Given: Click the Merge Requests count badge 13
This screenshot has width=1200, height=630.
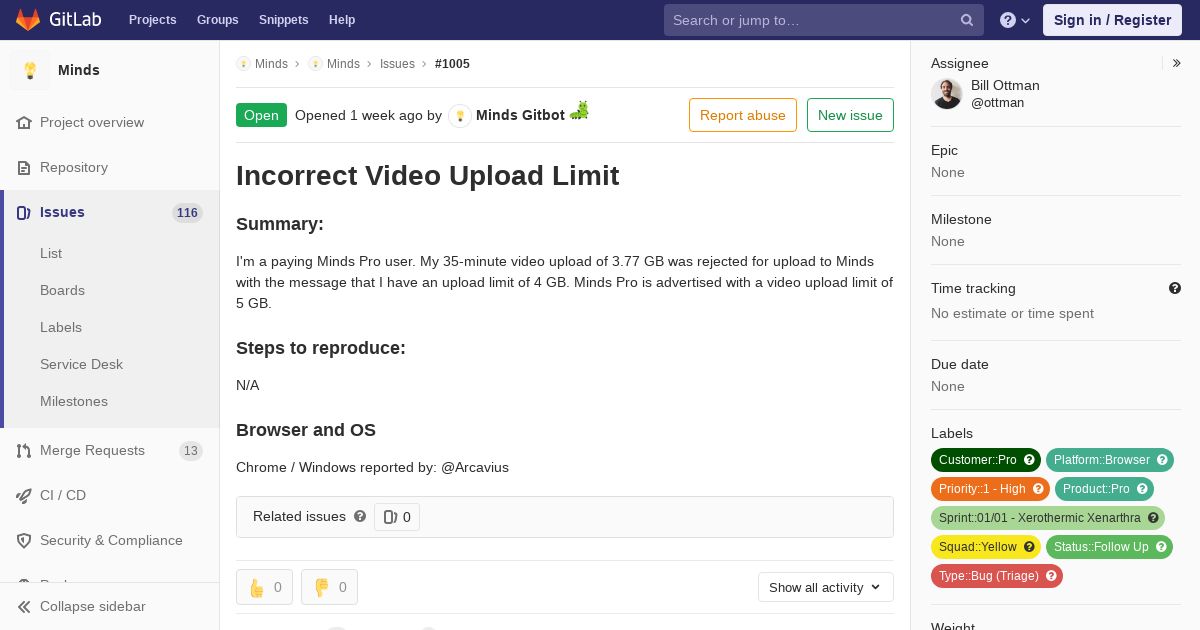Looking at the screenshot, I should (x=191, y=451).
